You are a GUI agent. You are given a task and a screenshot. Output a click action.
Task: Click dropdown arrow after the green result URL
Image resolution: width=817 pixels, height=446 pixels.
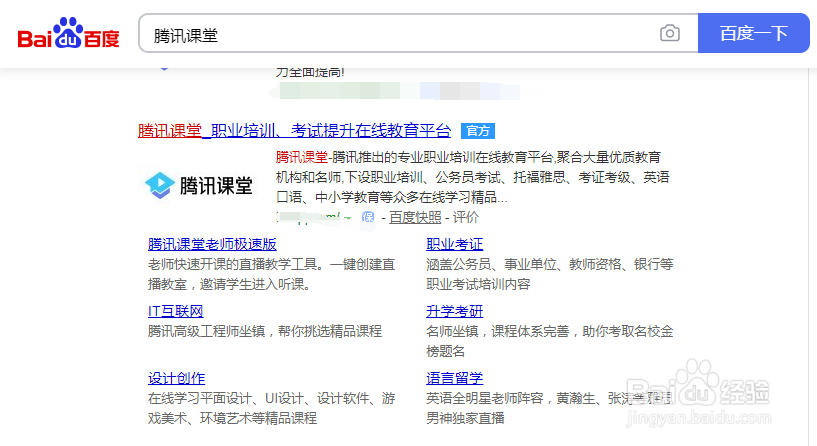(x=348, y=218)
